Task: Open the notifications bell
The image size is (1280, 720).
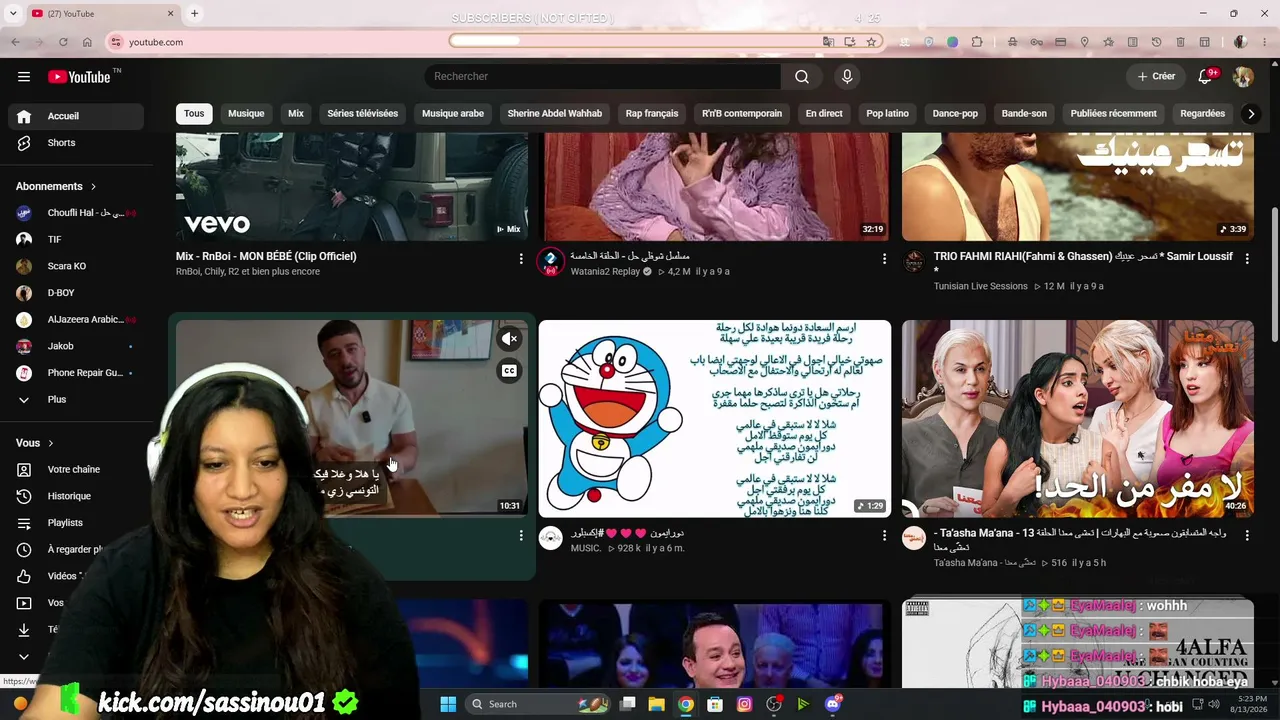Action: (1205, 77)
